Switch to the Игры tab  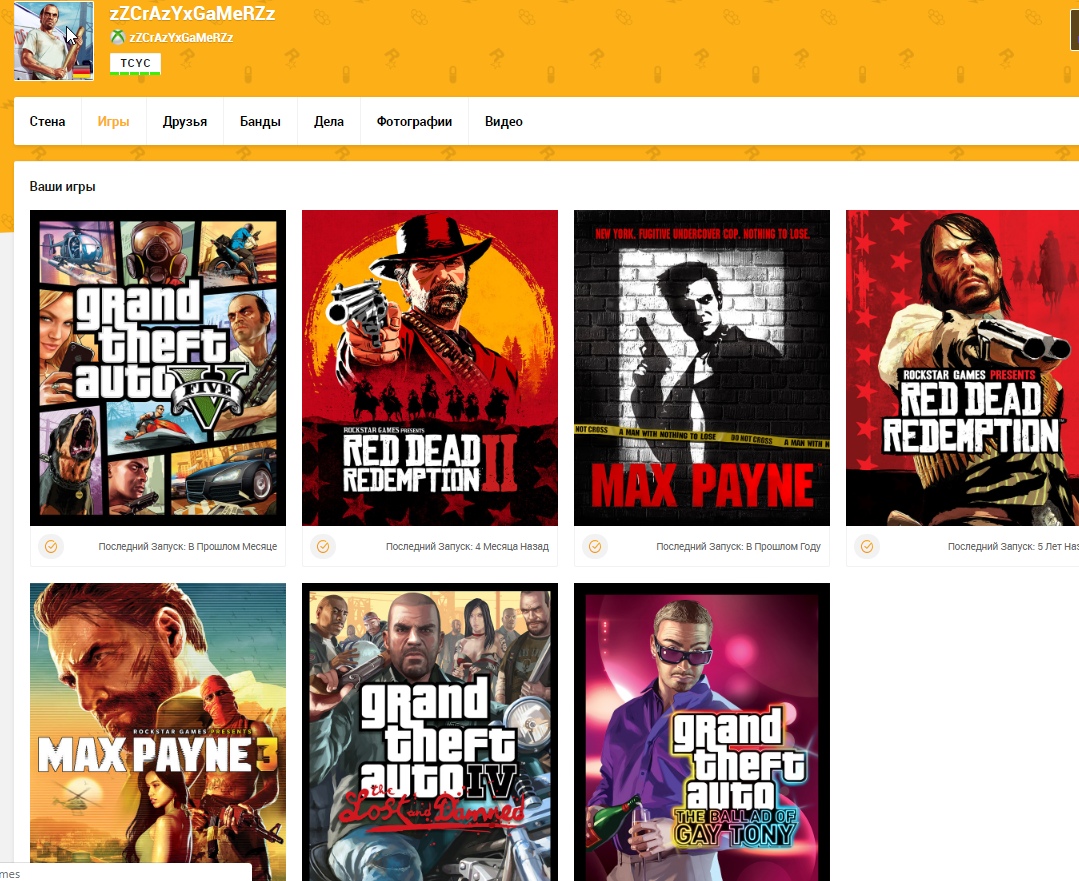[114, 122]
